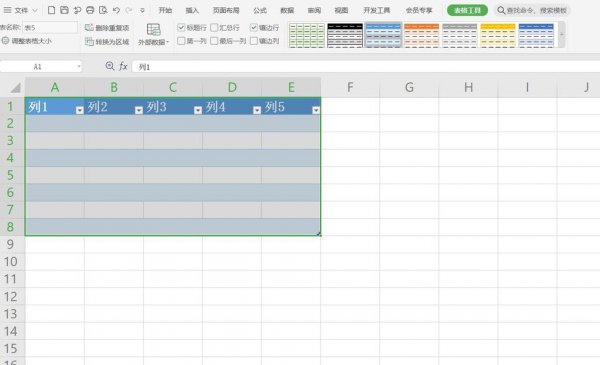Open the 列2 filter dropdown

click(139, 110)
